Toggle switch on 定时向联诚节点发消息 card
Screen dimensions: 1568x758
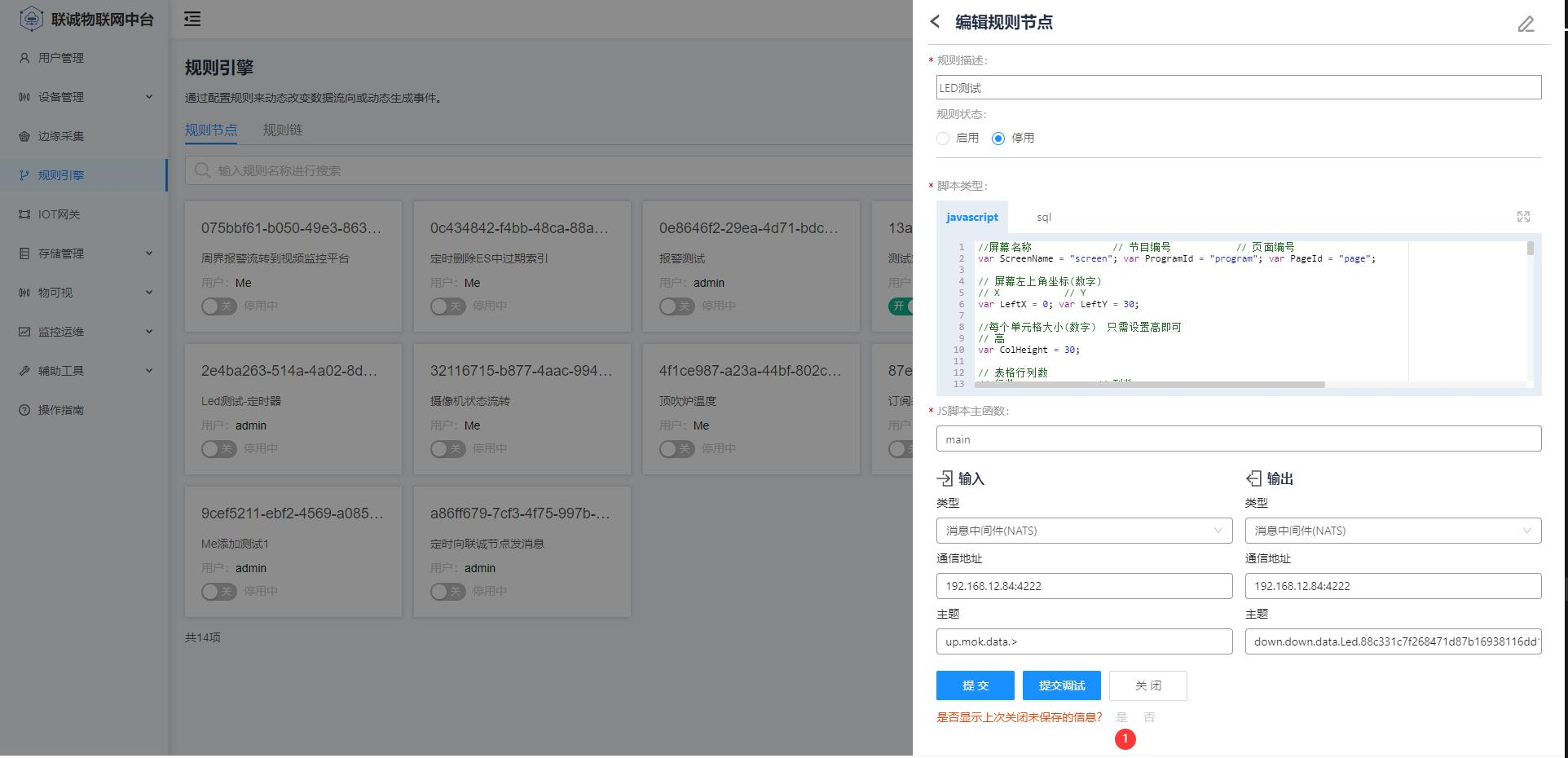[448, 592]
